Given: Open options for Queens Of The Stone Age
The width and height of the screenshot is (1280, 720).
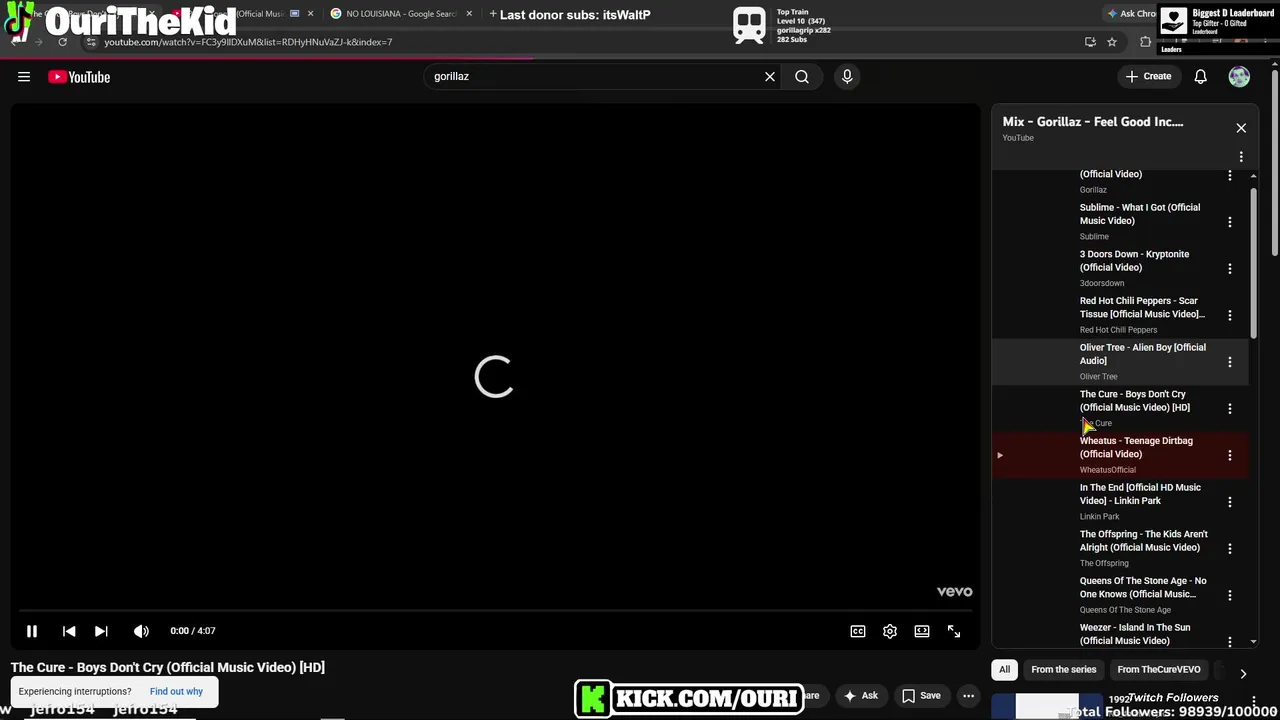Looking at the screenshot, I should point(1230,595).
